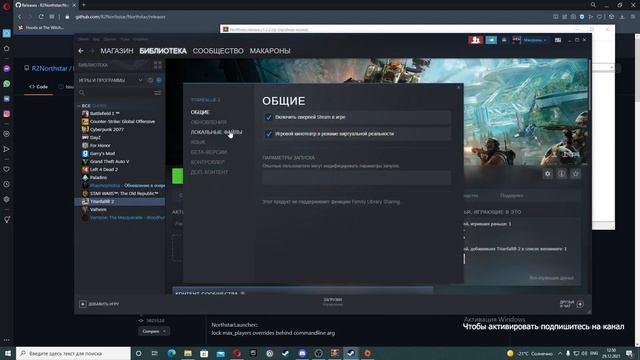Open the МАКАРОНЫ profile tab

click(270, 51)
